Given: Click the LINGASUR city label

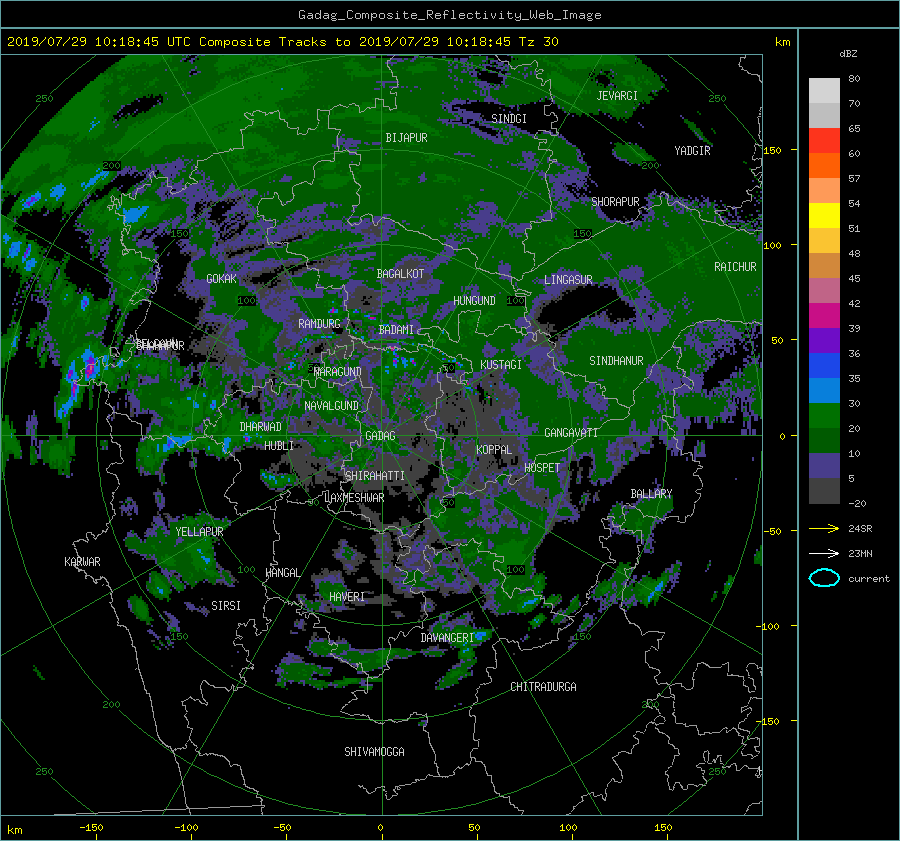Looking at the screenshot, I should 568,280.
